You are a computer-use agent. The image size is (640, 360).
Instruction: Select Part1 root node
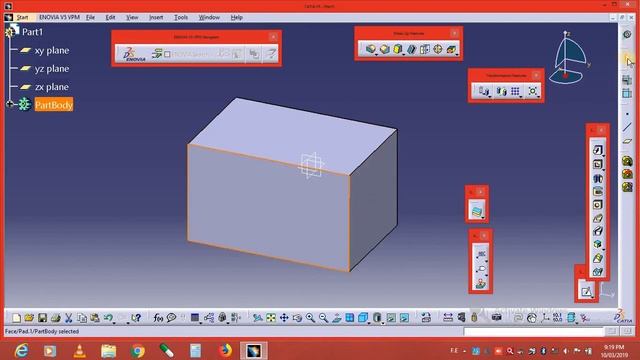(32, 32)
